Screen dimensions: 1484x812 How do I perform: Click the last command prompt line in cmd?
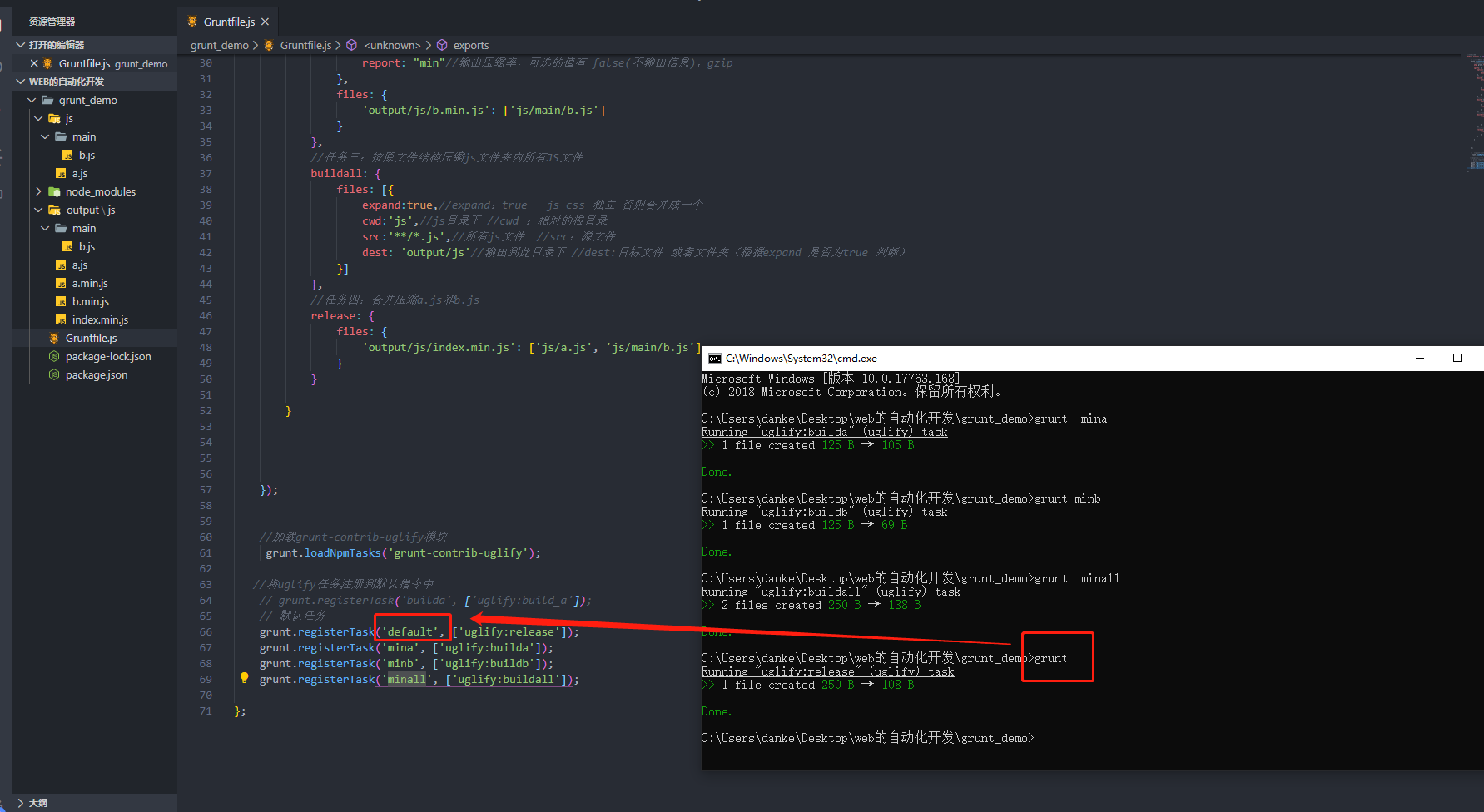[867, 739]
